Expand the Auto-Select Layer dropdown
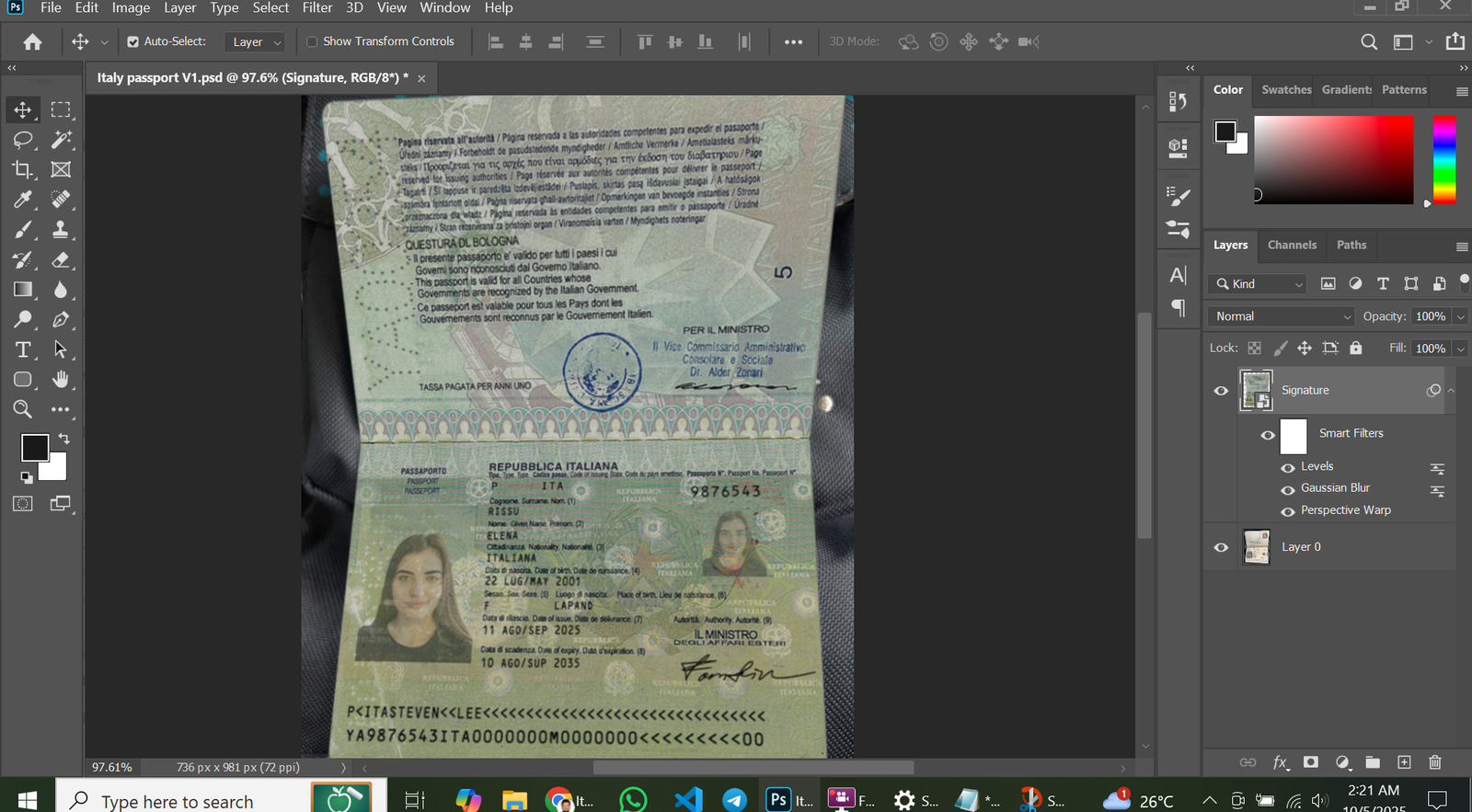1472x812 pixels. (x=257, y=42)
